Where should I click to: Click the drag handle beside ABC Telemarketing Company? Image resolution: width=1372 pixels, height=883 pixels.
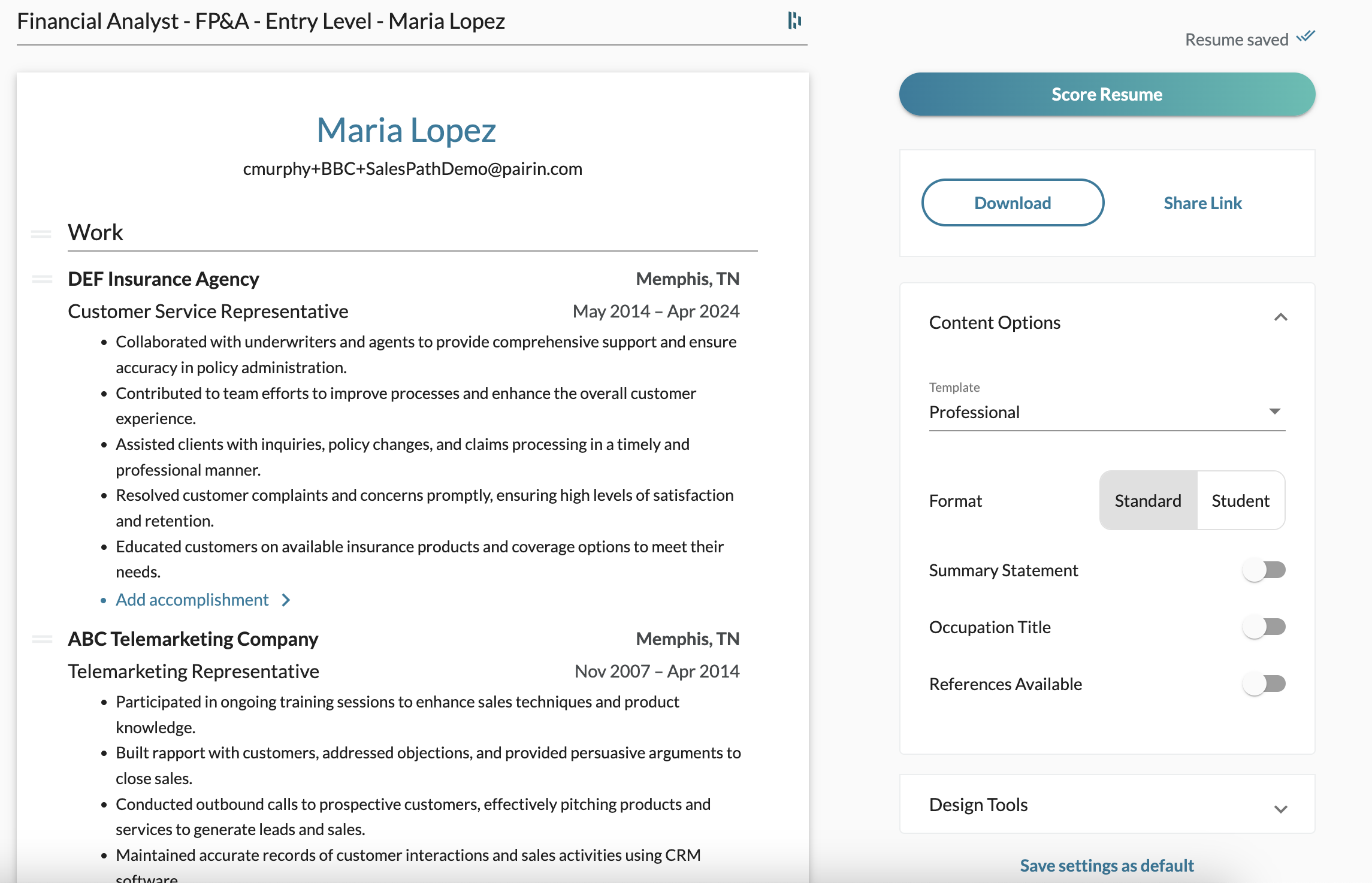click(x=42, y=639)
